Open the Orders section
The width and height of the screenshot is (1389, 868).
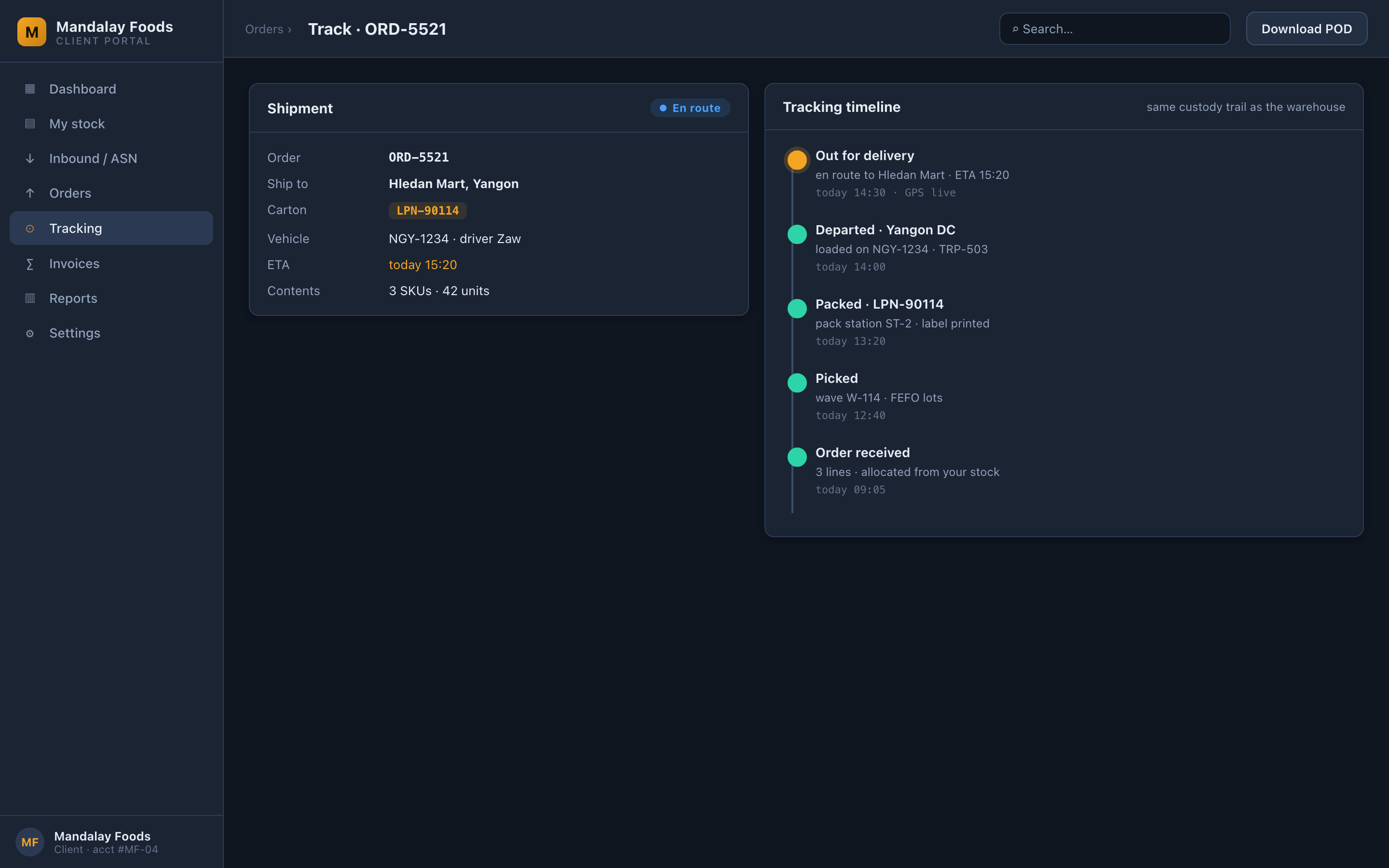click(111, 193)
